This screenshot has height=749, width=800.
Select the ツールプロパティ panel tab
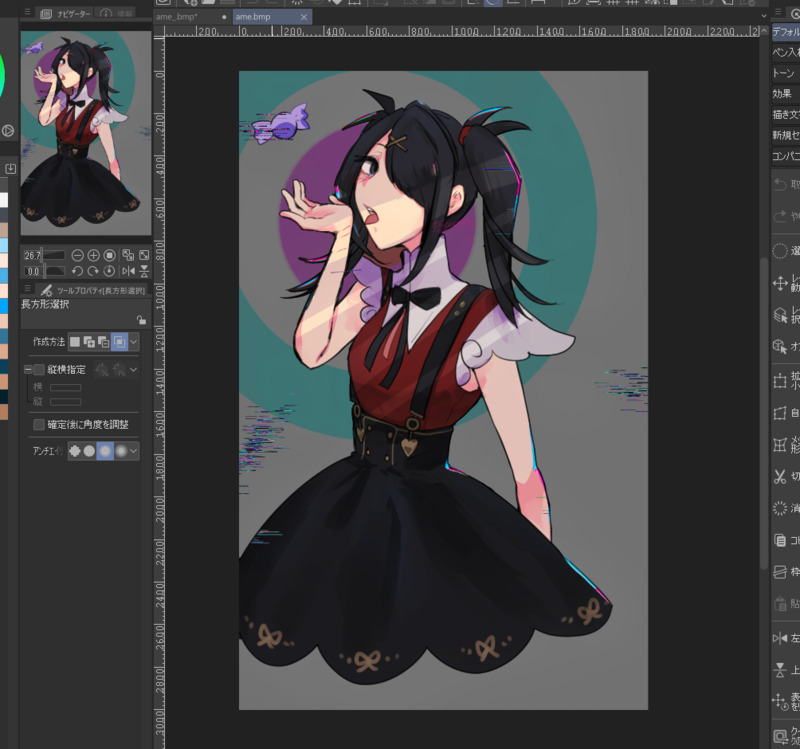point(93,290)
